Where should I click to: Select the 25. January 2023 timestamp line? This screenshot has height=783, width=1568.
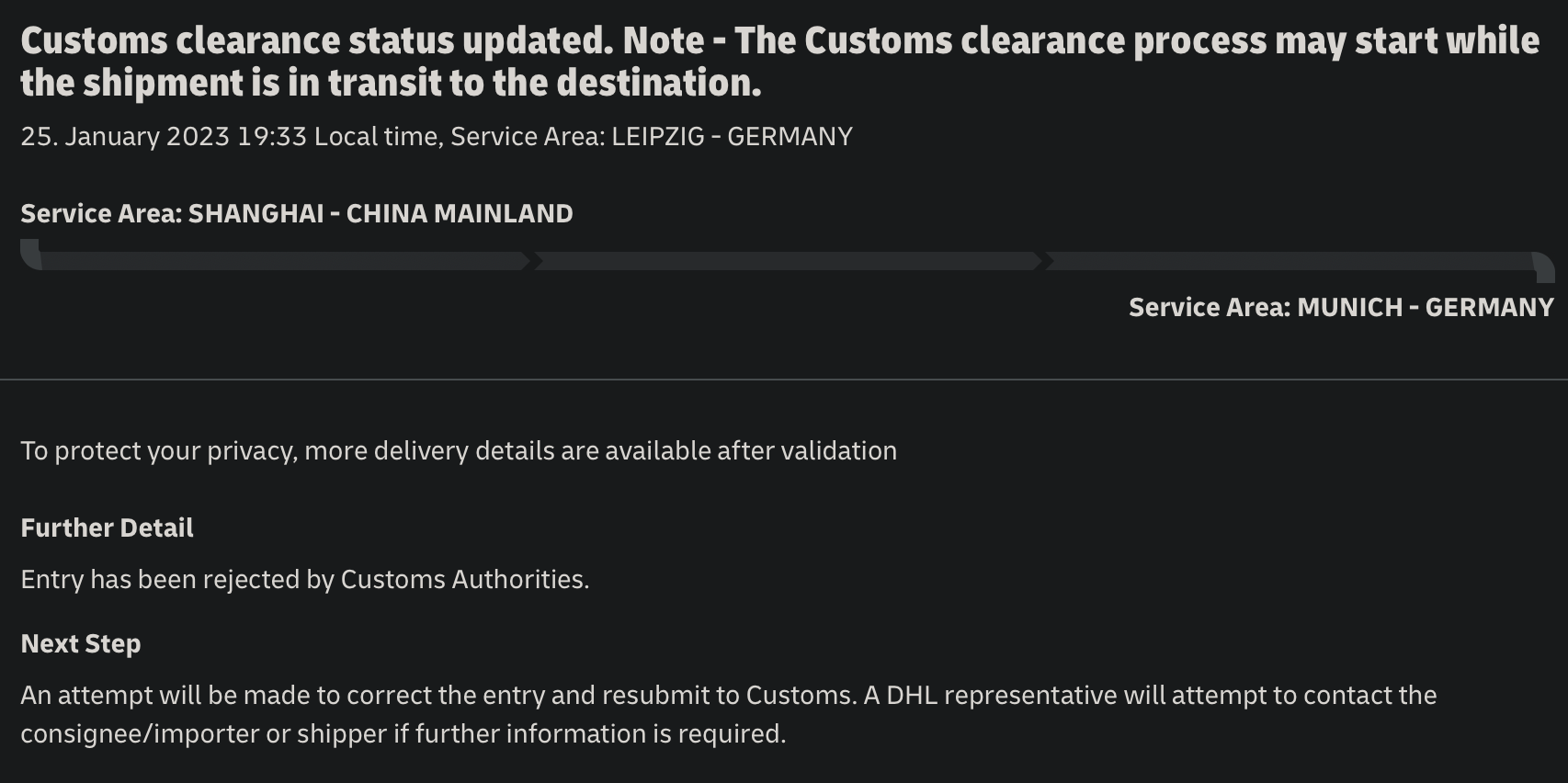pyautogui.click(x=437, y=137)
